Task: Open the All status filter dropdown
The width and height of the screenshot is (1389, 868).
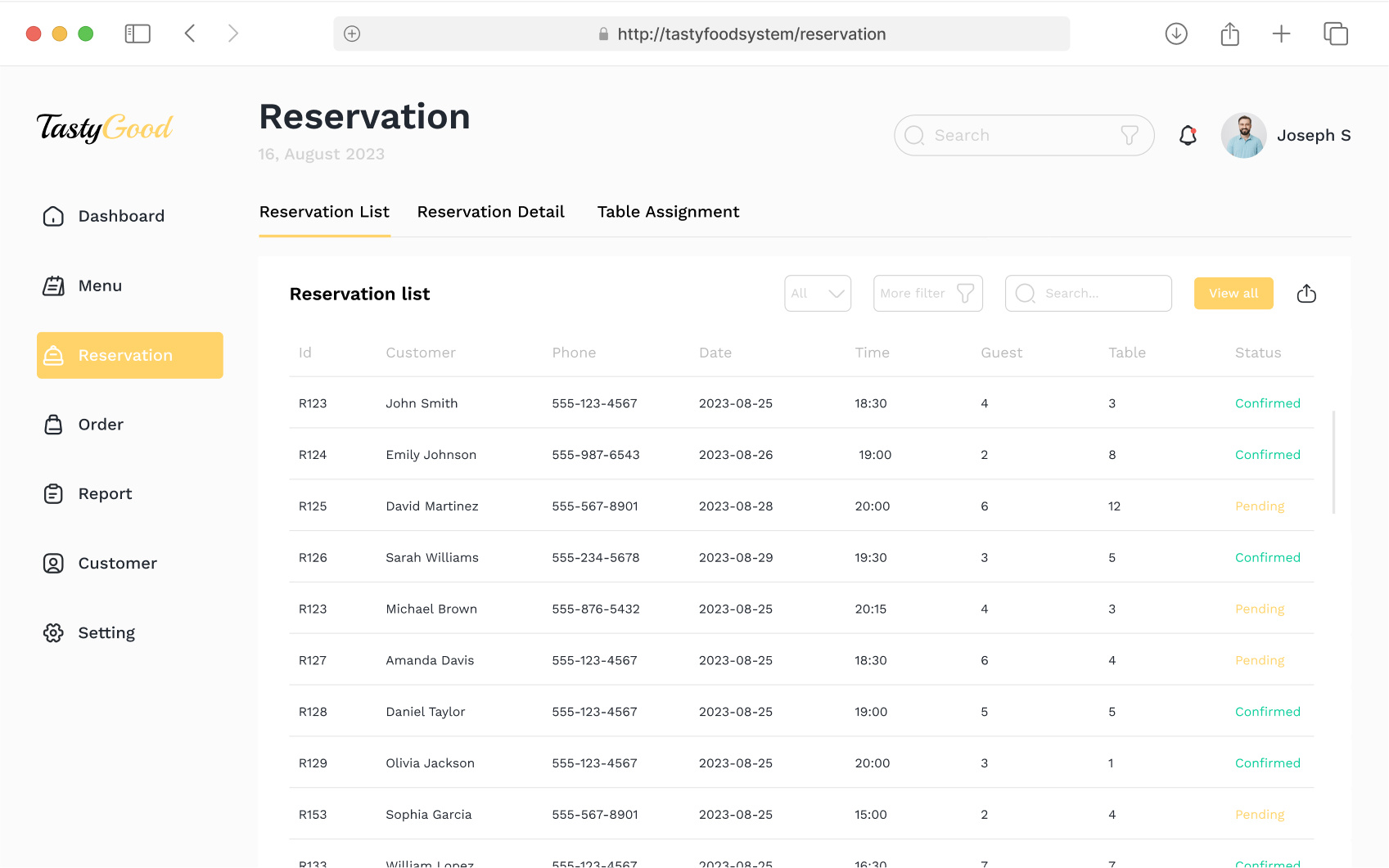Action: pos(817,293)
